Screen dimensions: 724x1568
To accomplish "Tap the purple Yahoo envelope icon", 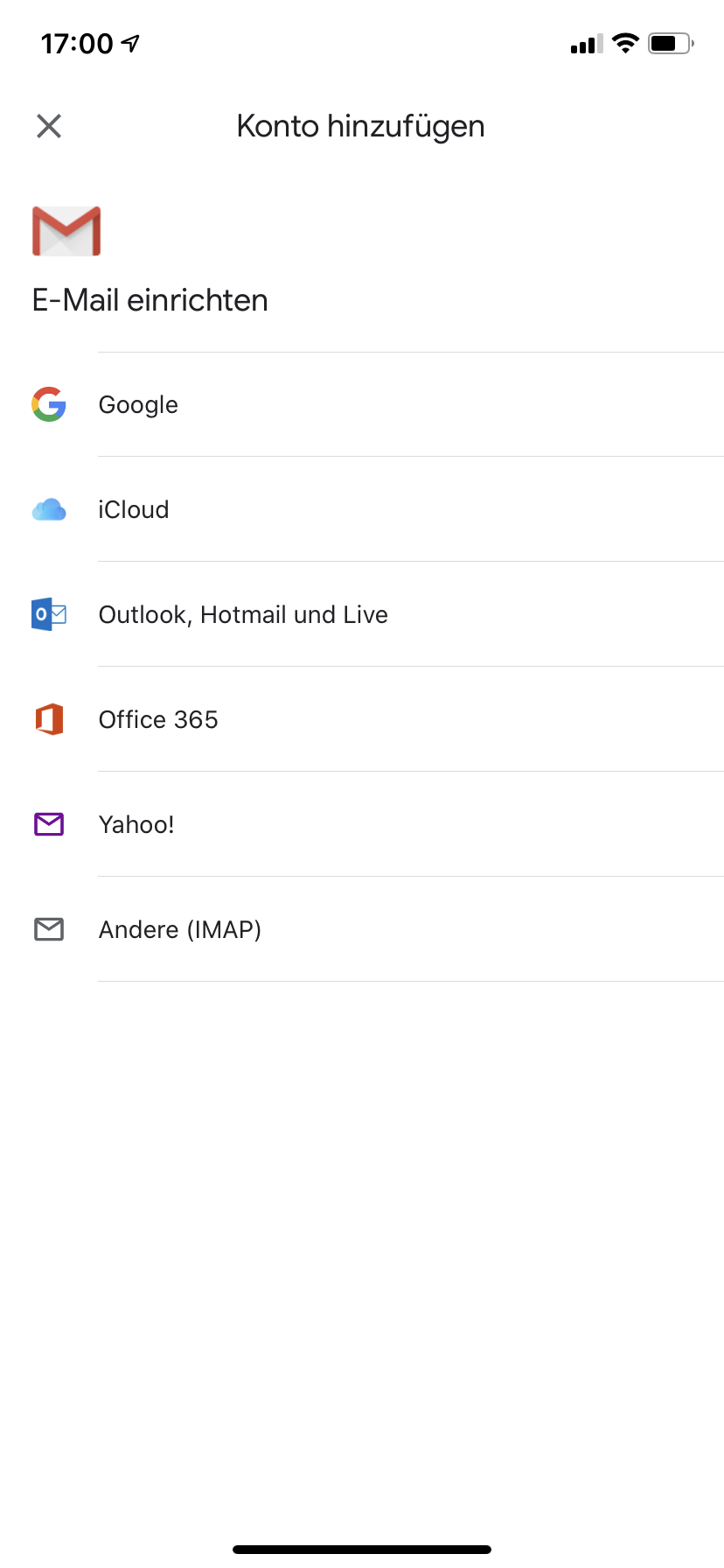I will click(x=49, y=824).
